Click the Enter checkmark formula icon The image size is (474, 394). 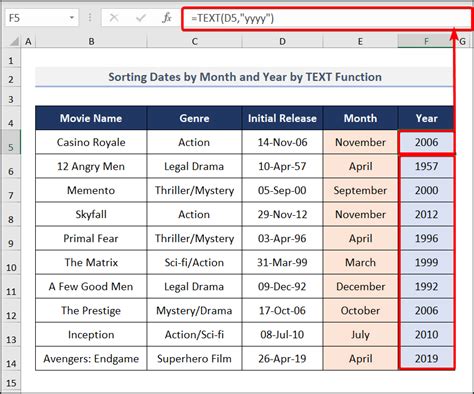point(141,18)
